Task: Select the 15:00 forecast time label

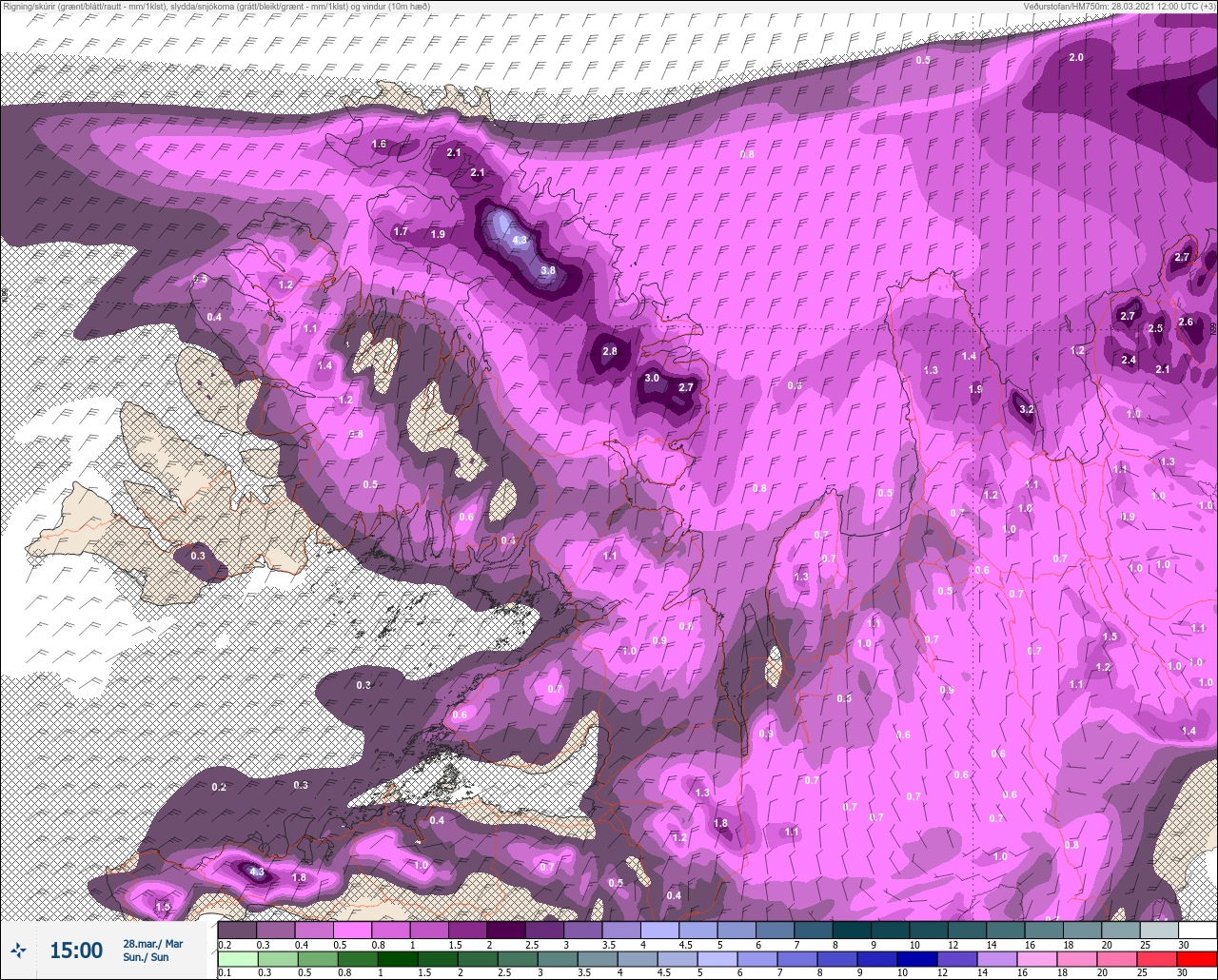Action: click(76, 951)
